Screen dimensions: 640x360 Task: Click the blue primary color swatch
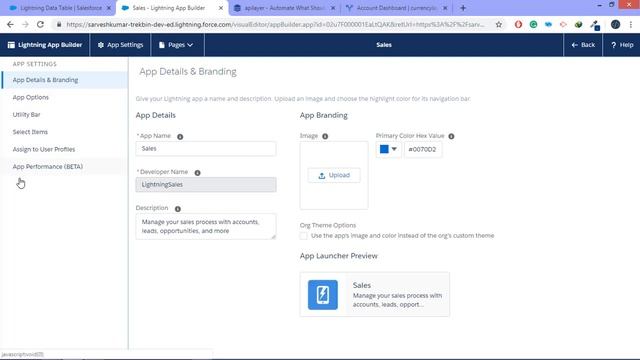[x=384, y=149]
